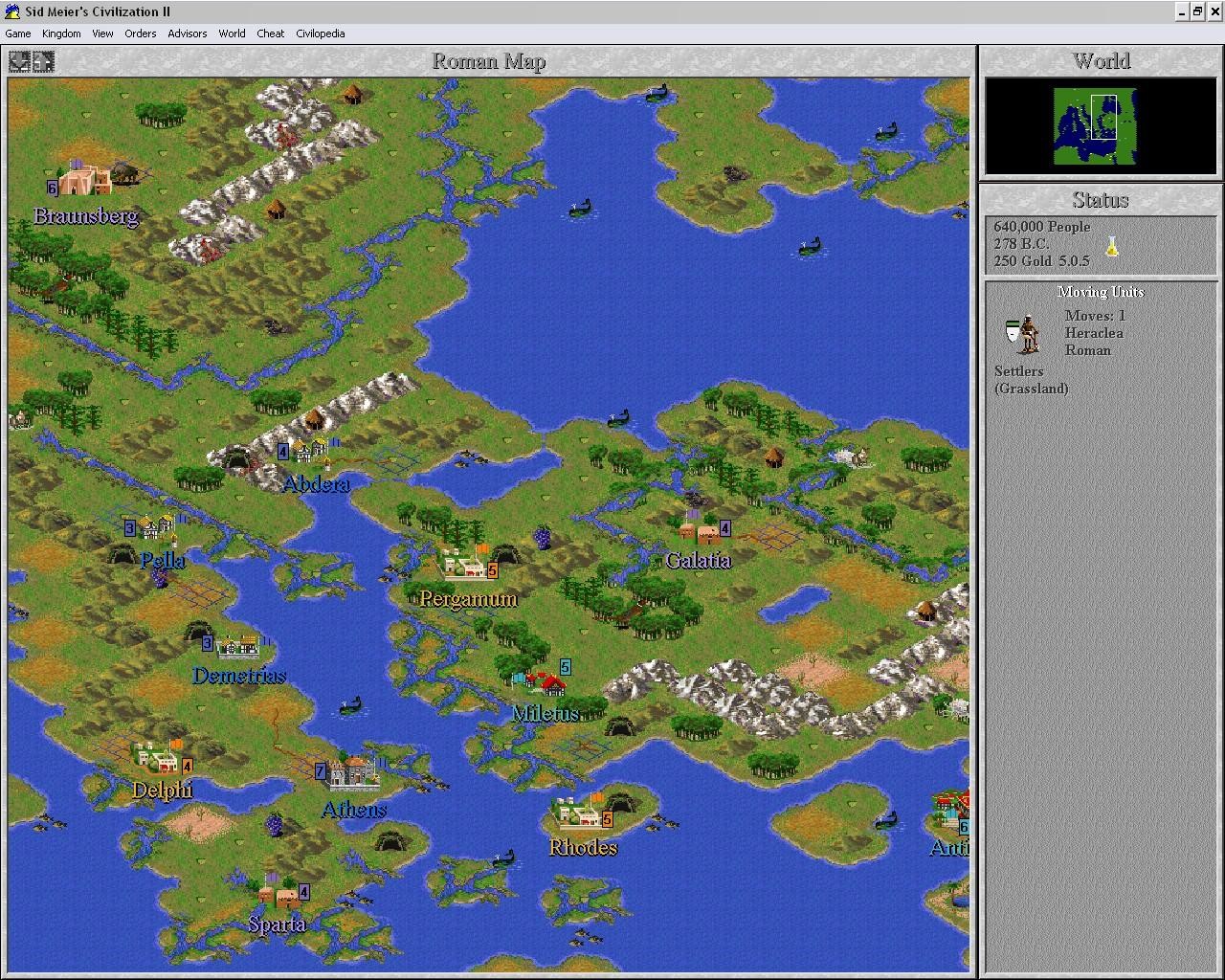Viewport: 1225px width, 980px height.
Task: Click the Sparta city name label
Action: [x=277, y=924]
